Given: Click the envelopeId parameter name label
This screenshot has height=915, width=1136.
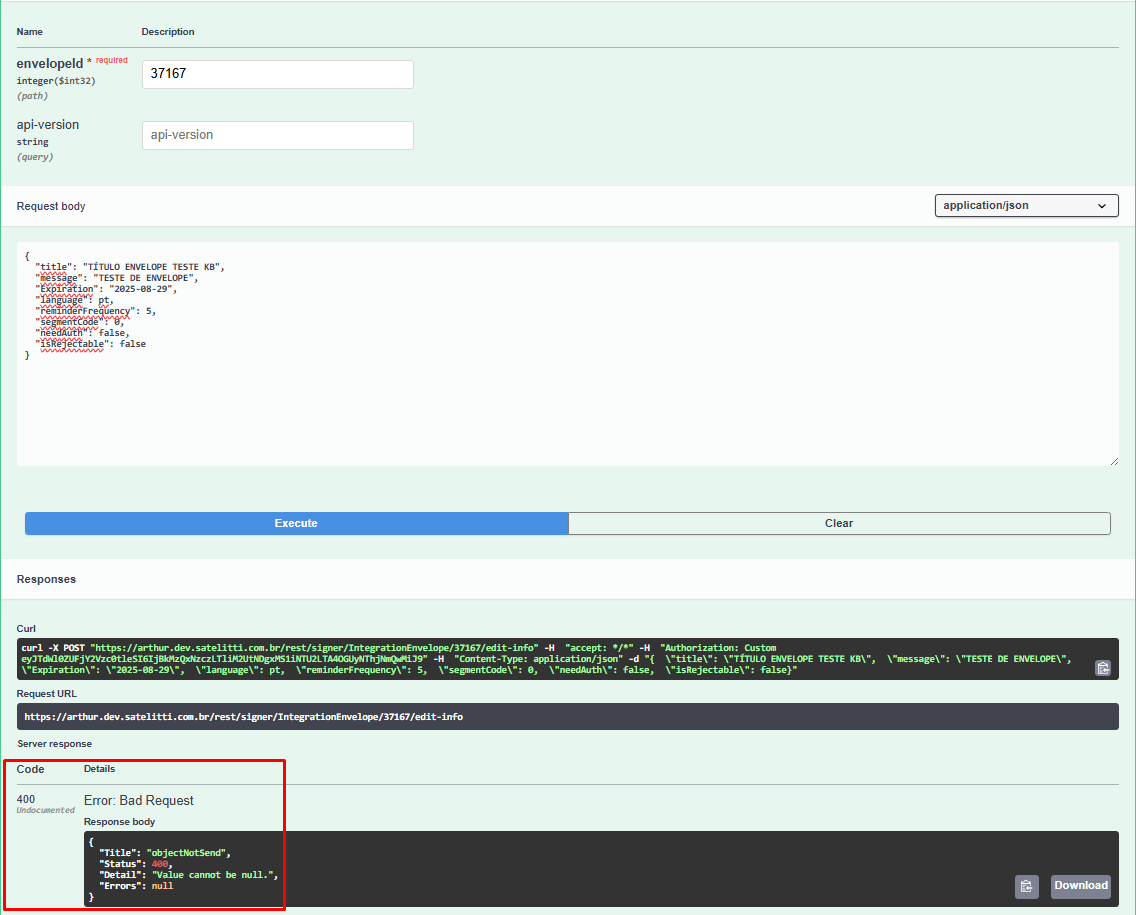Looking at the screenshot, I should pyautogui.click(x=50, y=63).
